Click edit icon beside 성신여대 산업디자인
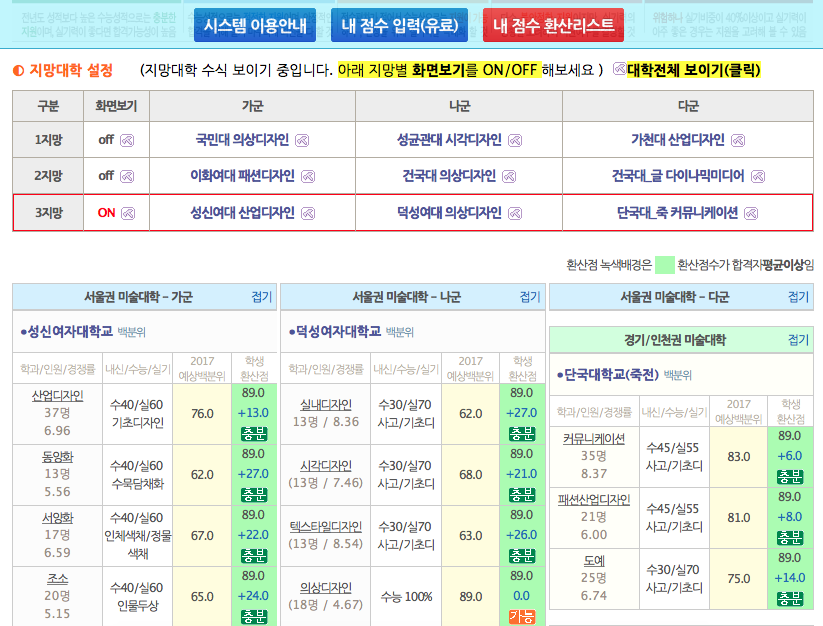Screen dimensions: 823x626 point(308,213)
